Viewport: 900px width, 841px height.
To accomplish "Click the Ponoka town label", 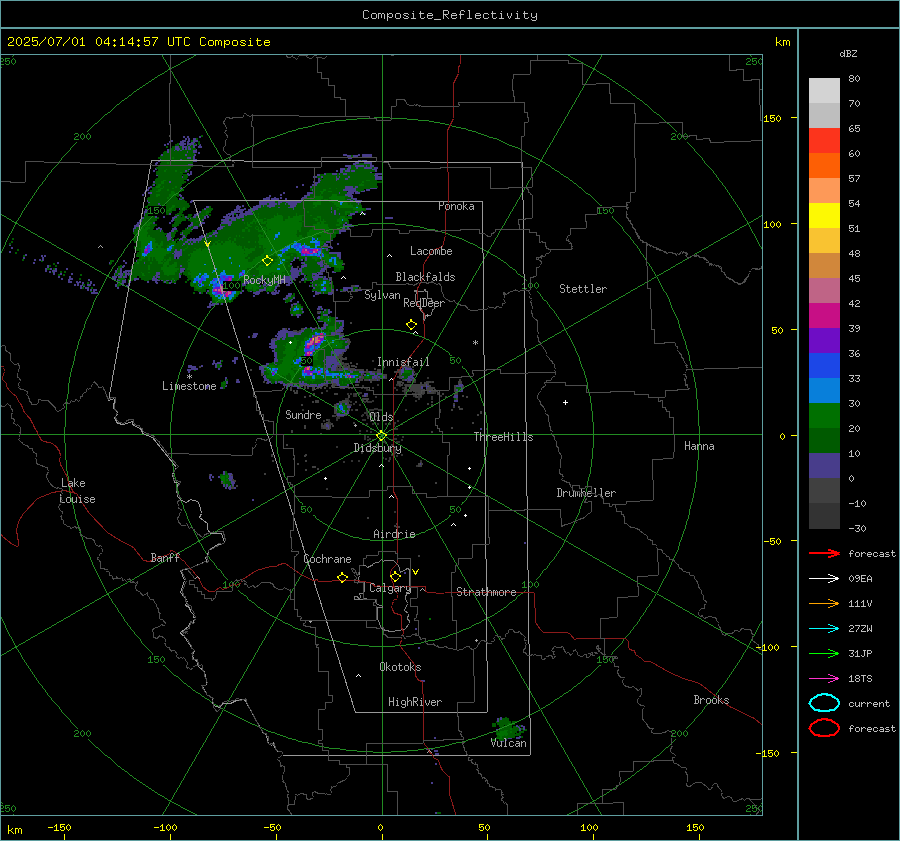I will coord(456,206).
